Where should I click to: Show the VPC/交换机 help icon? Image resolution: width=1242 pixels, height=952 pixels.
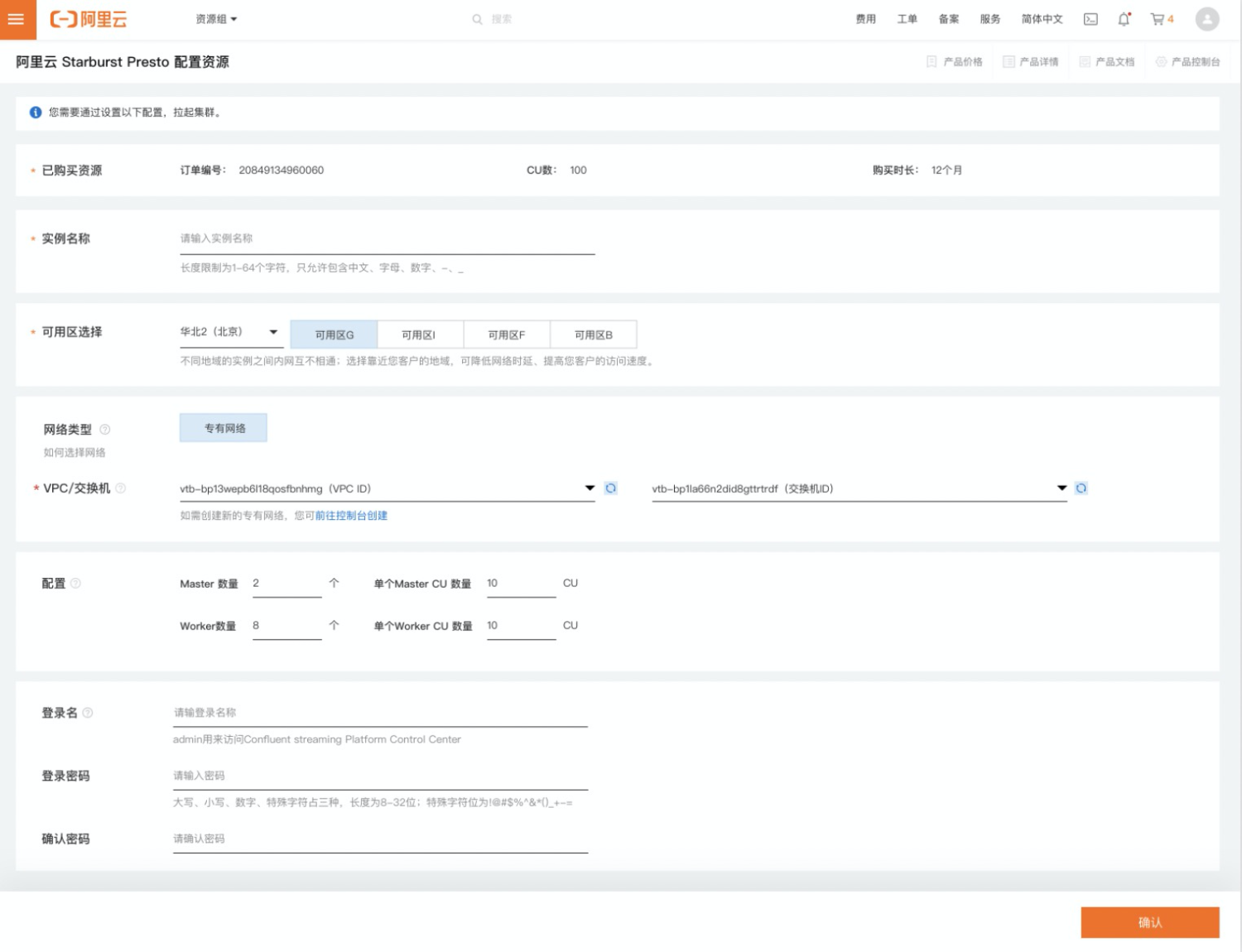tap(121, 488)
